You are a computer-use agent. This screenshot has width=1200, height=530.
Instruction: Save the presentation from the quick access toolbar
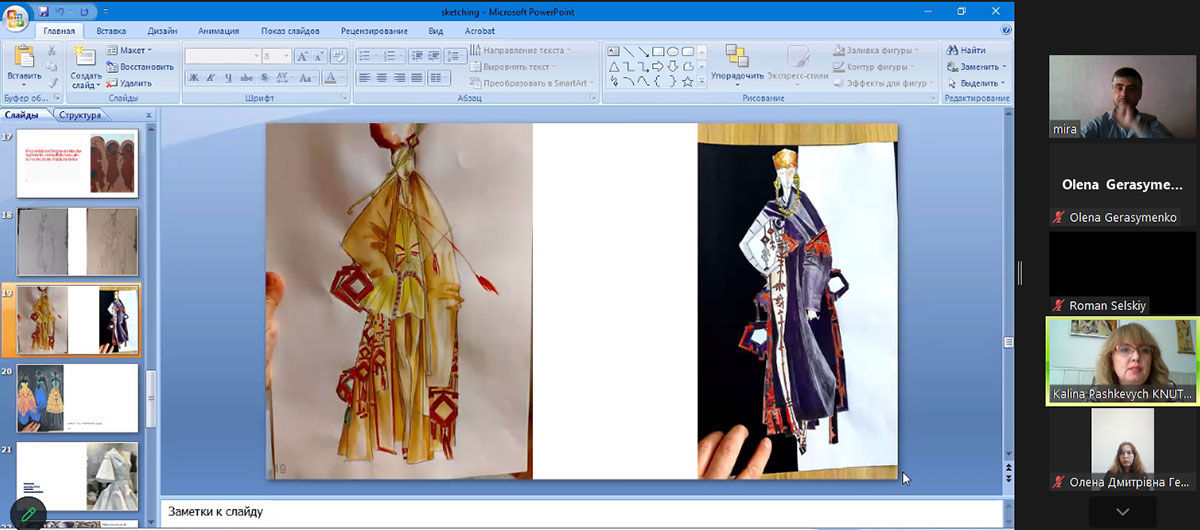(x=43, y=11)
